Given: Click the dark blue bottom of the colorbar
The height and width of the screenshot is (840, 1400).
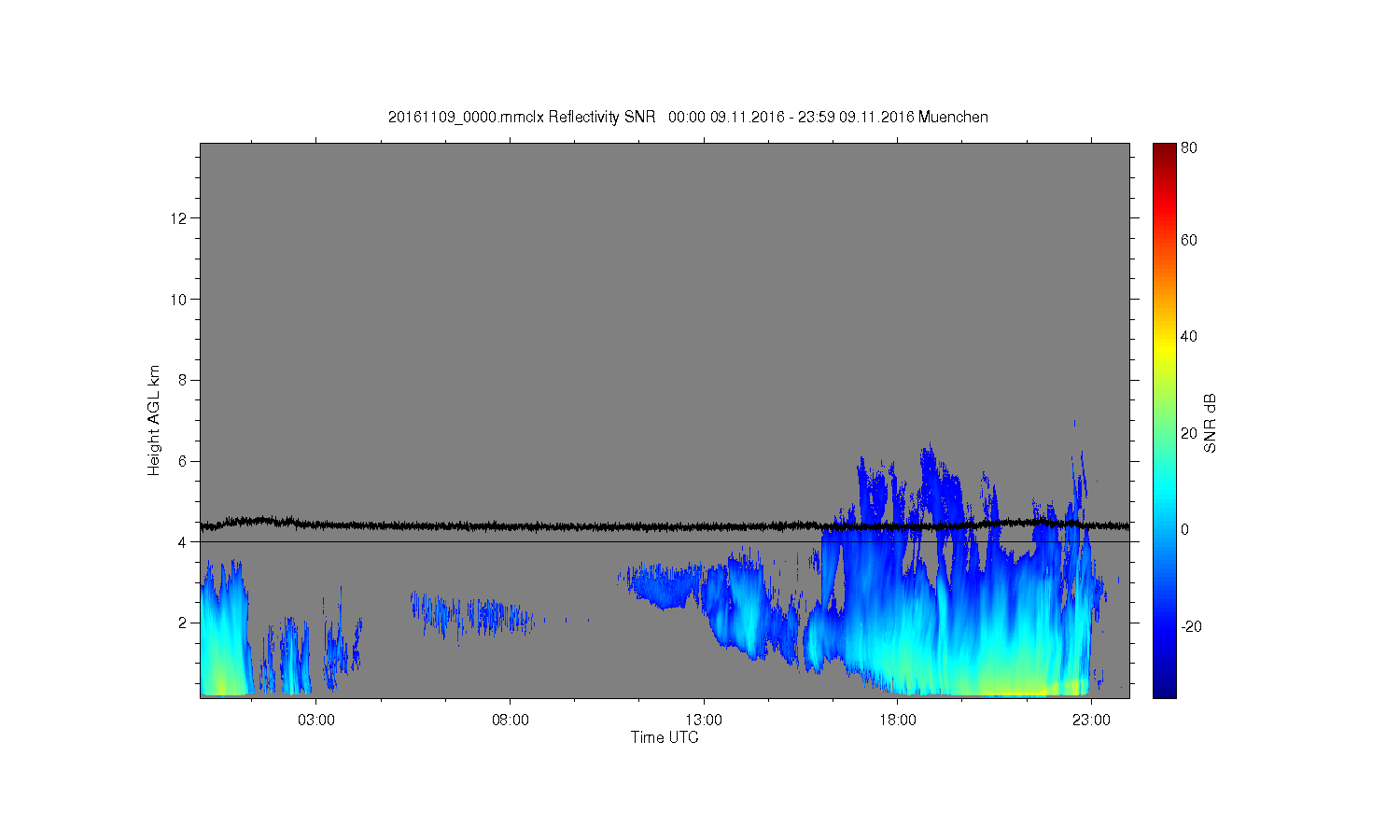Looking at the screenshot, I should [1164, 691].
